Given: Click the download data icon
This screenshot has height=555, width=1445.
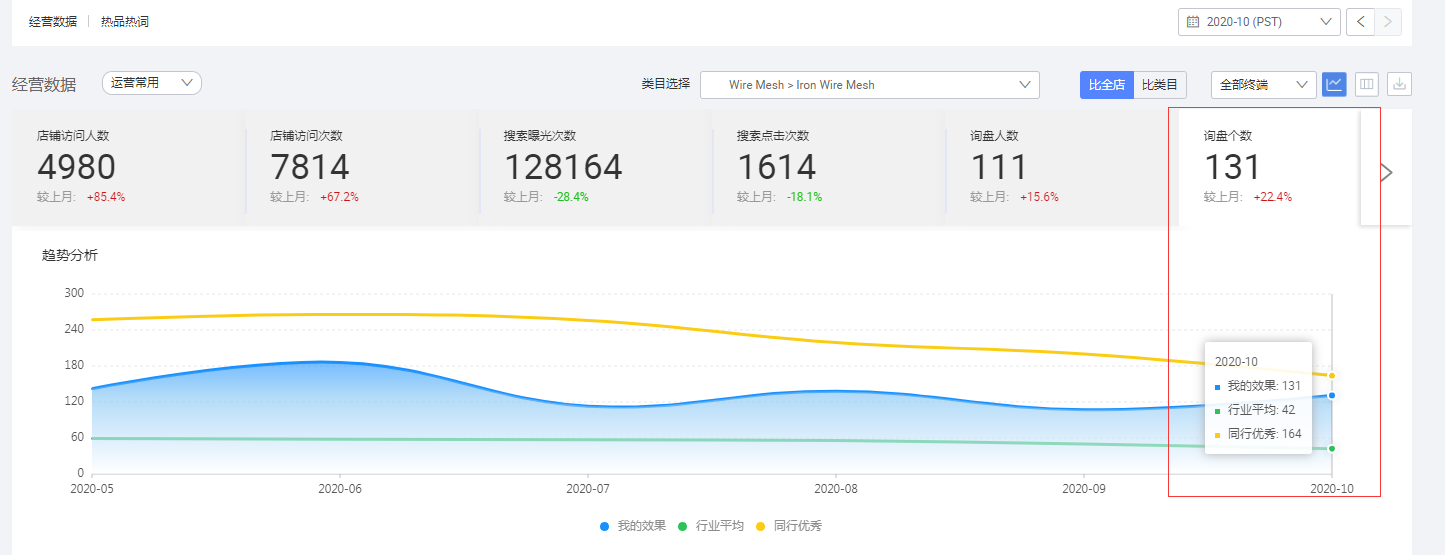Looking at the screenshot, I should point(1400,85).
